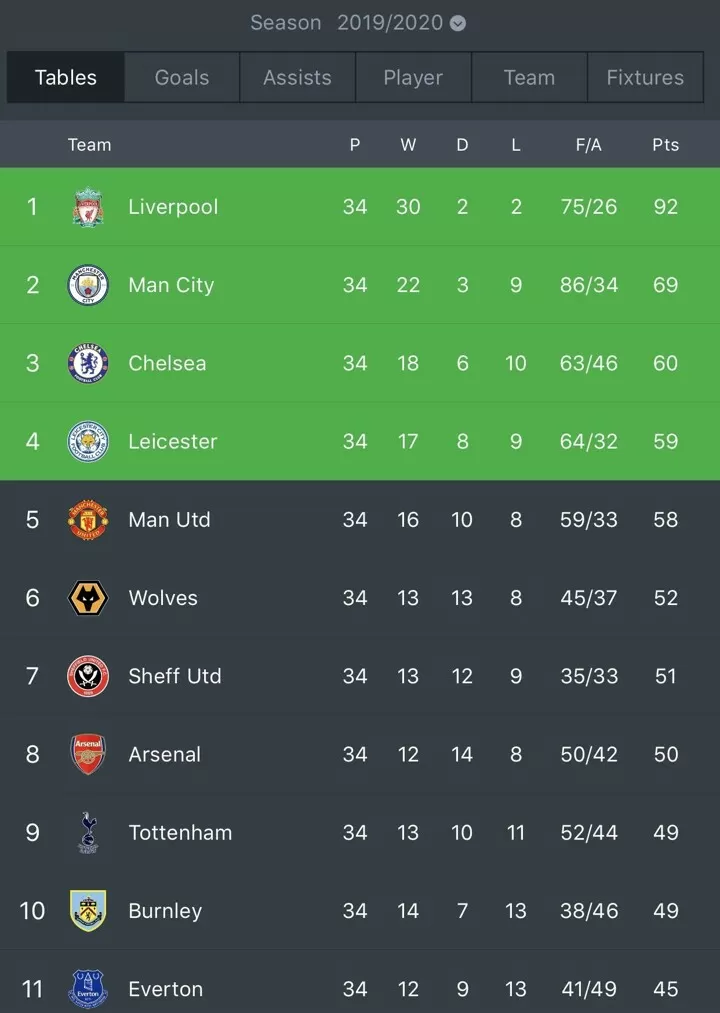Screen dimensions: 720x1013
Task: Switch to the Fixtures tab
Action: click(645, 78)
